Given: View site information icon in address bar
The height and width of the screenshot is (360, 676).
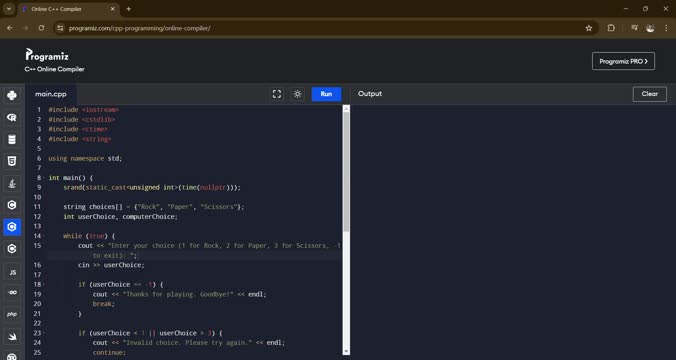Looking at the screenshot, I should [x=60, y=28].
